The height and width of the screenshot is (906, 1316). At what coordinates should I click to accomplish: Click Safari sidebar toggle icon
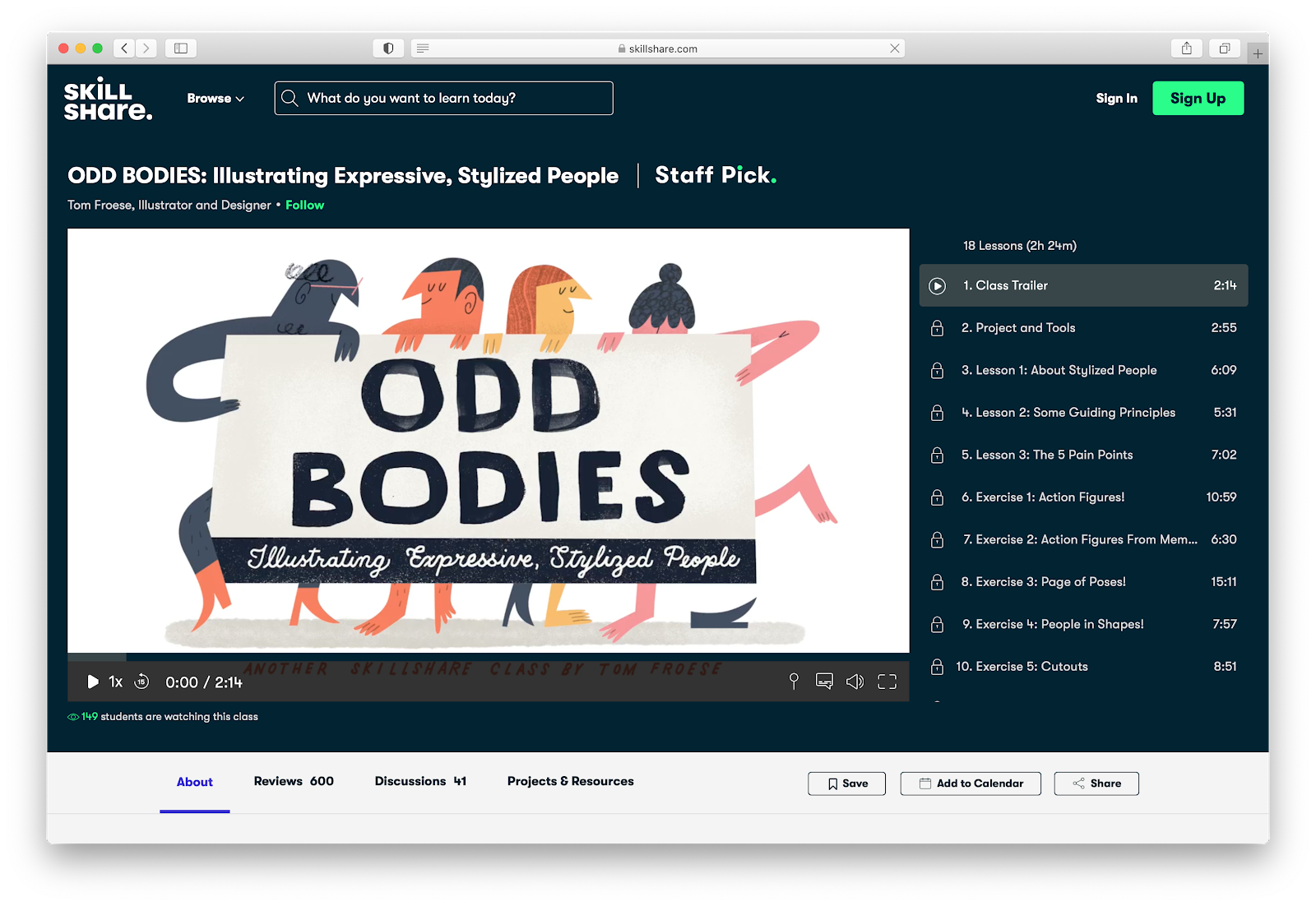coord(181,49)
